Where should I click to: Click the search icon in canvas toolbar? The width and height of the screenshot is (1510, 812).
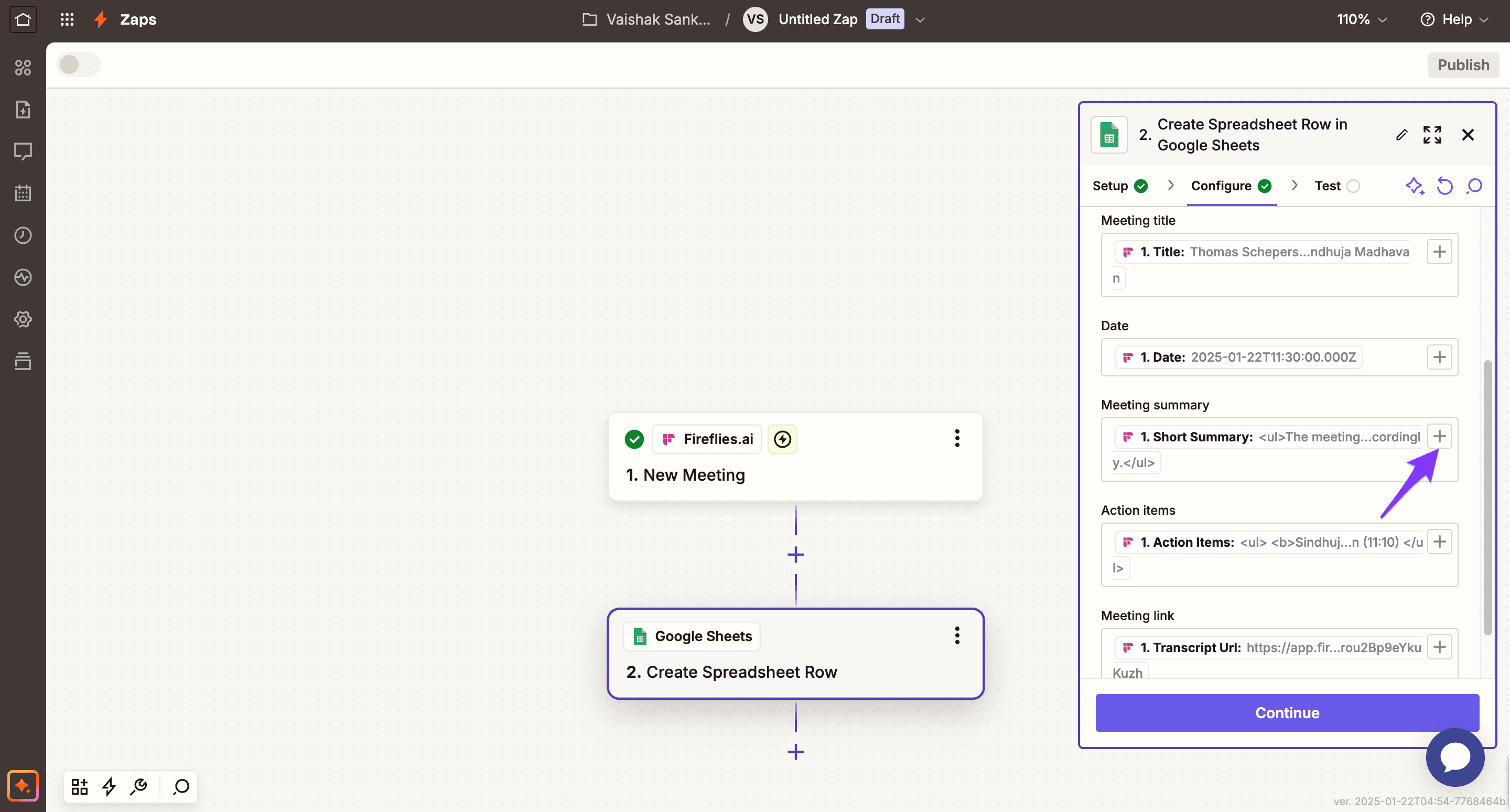coord(181,786)
